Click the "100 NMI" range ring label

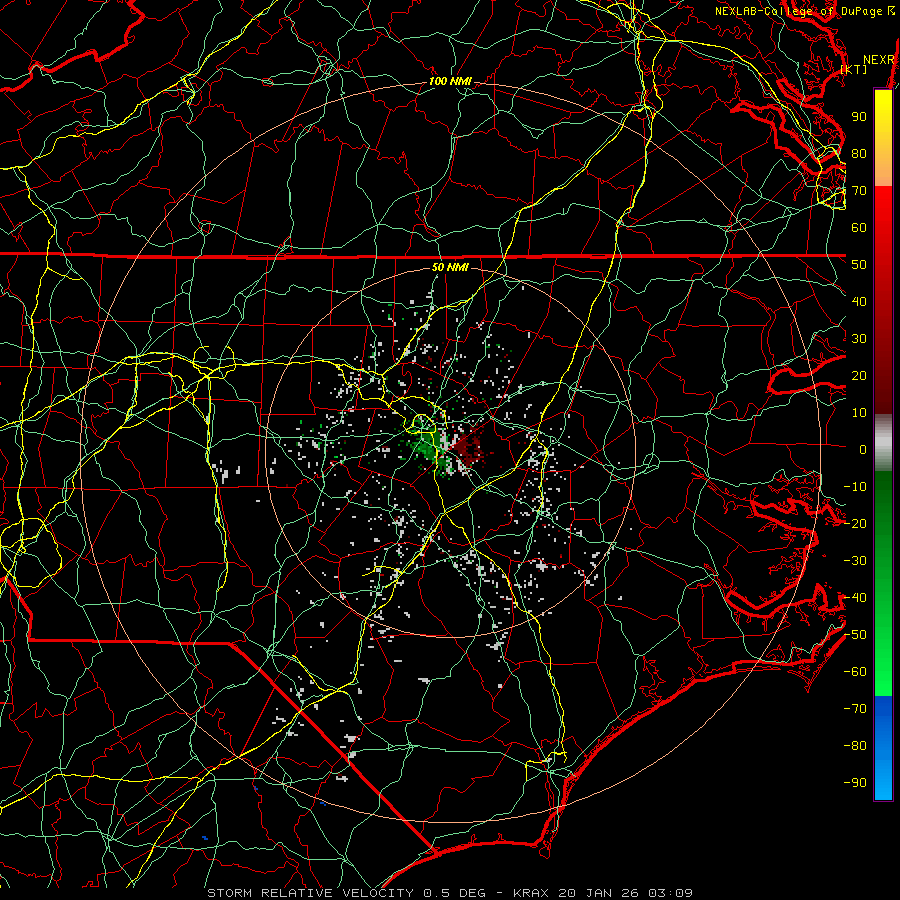(x=450, y=81)
